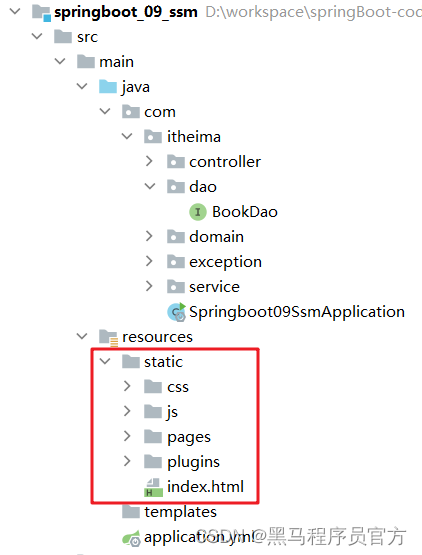422x555 pixels.
Task: Select the js folder label
Action: click(172, 412)
